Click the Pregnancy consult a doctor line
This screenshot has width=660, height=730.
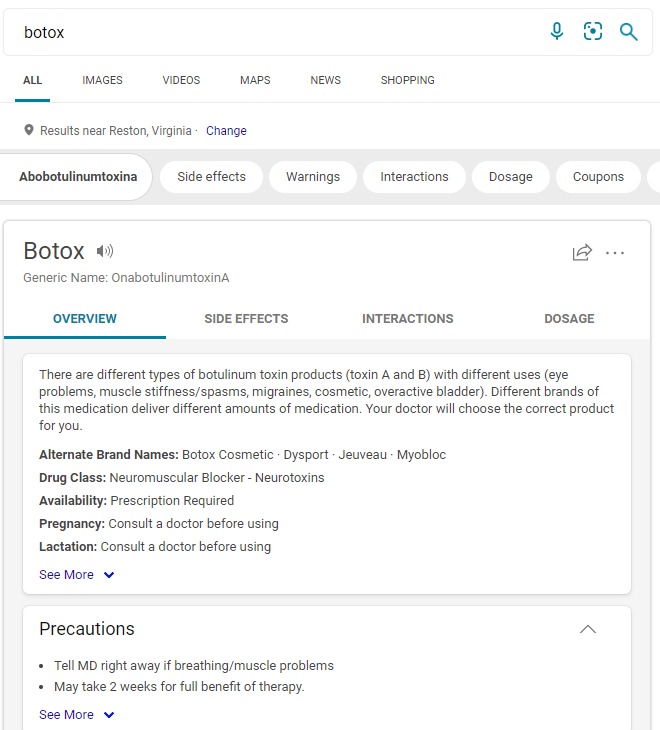click(159, 524)
